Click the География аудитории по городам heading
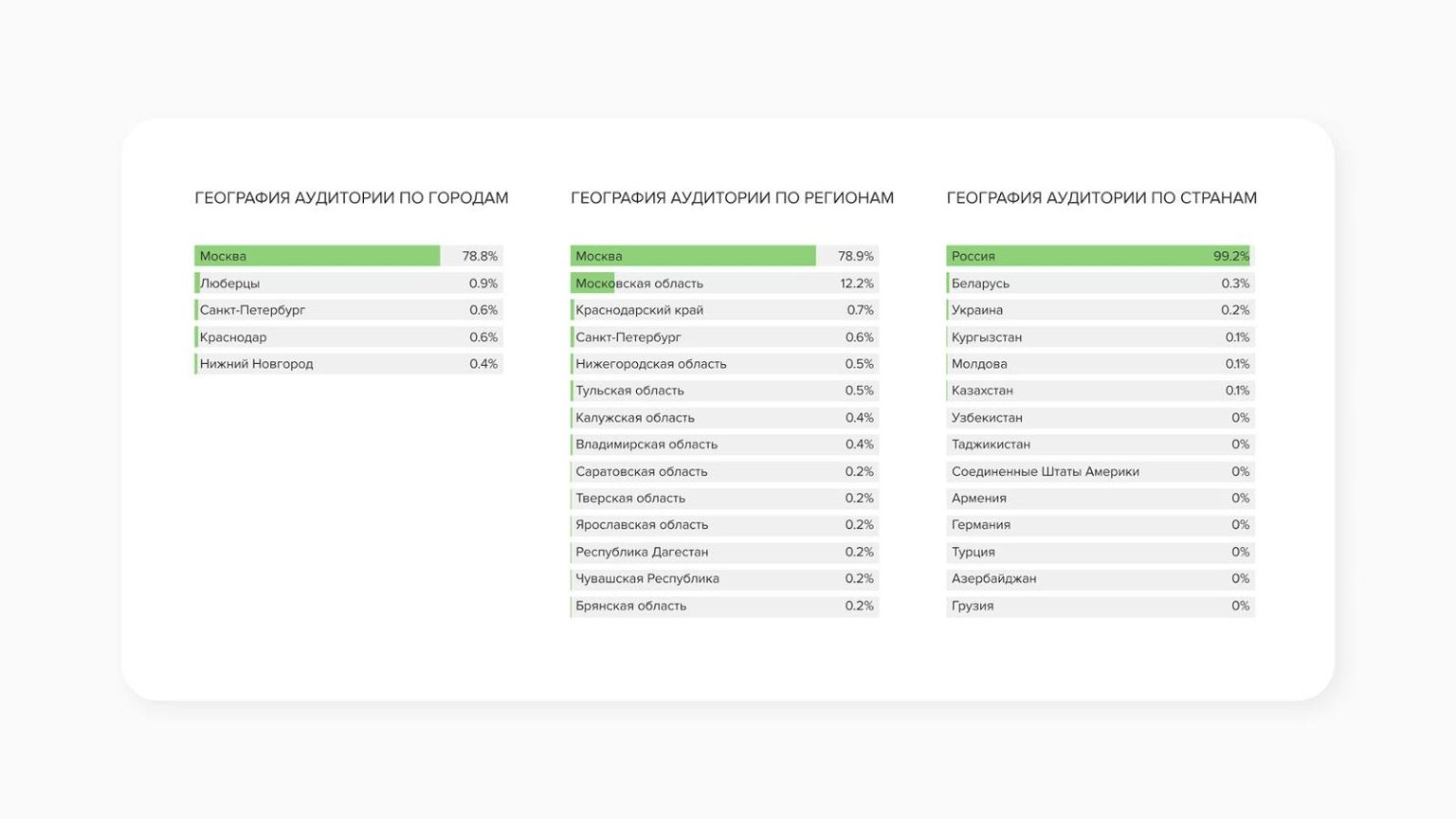This screenshot has width=1456, height=819. tap(352, 198)
